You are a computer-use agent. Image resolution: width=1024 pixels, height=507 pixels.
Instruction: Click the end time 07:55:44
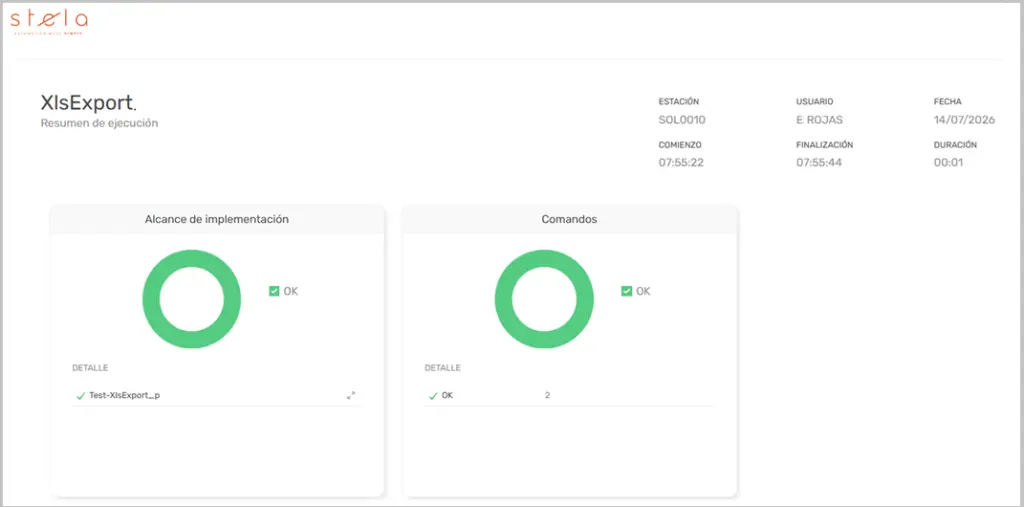point(819,163)
